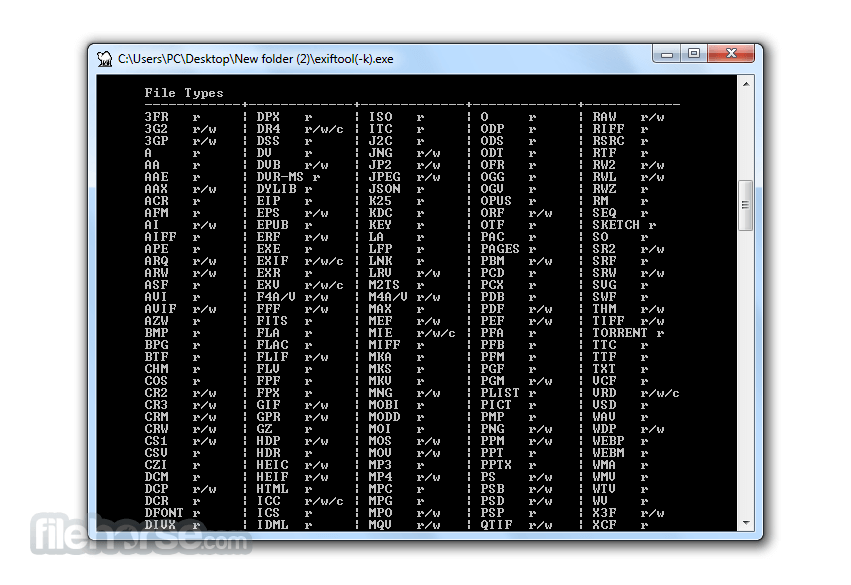Click the 'M2TS' file type entry
Image resolution: width=851 pixels, height=585 pixels.
click(x=384, y=285)
